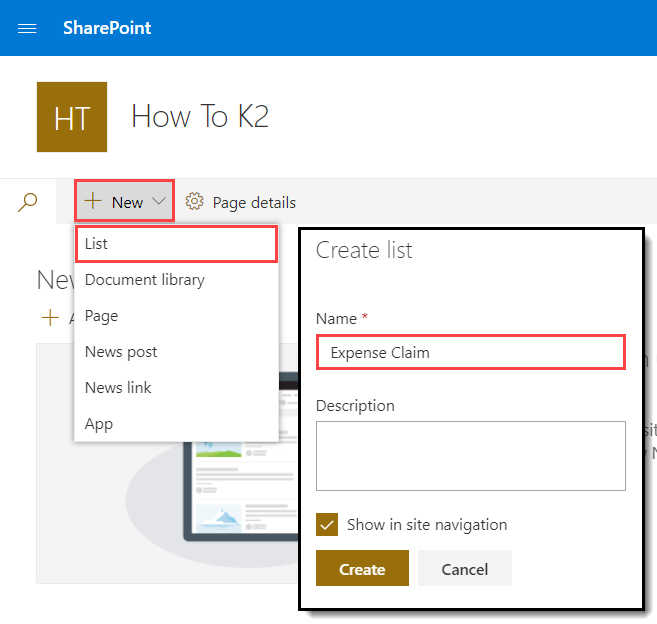Click the Show in site navigation label

(427, 525)
